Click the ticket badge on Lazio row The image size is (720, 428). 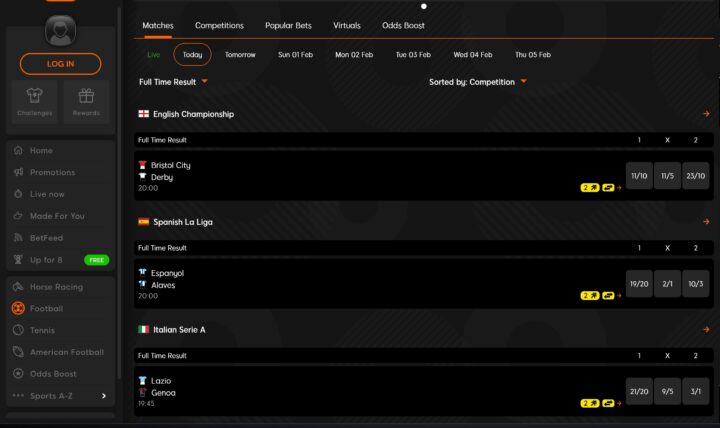tap(608, 403)
